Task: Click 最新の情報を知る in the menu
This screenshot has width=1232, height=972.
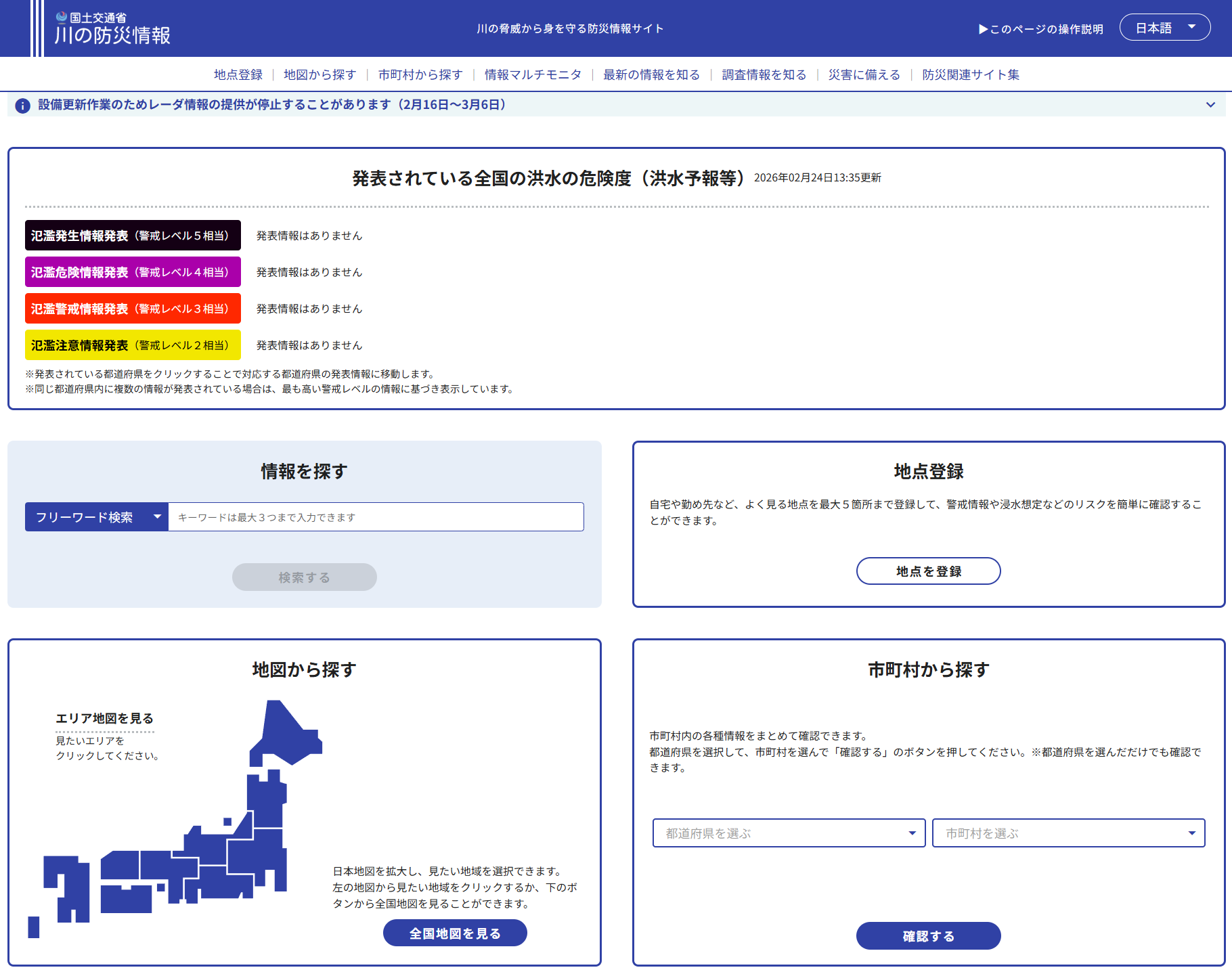Action: pos(651,75)
